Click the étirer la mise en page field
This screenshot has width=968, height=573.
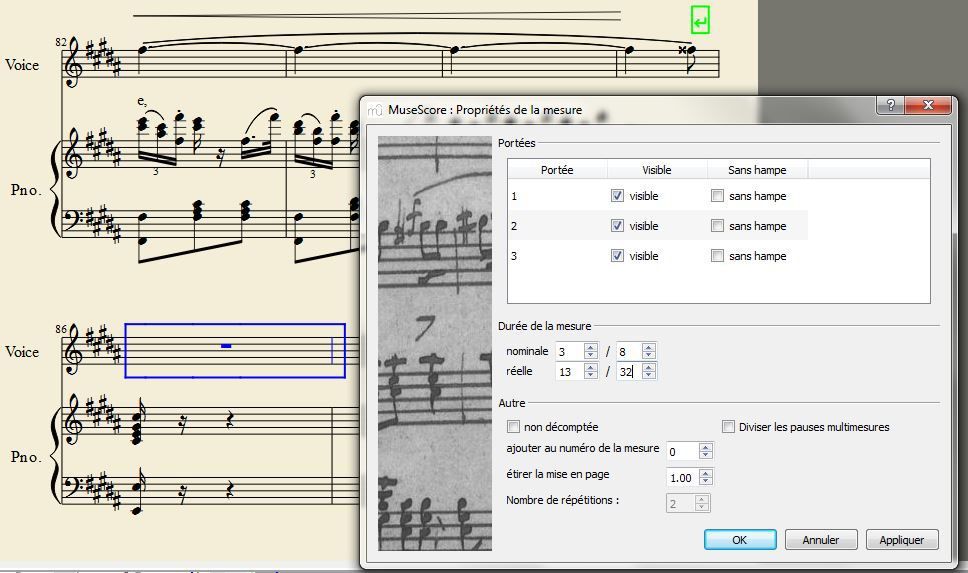click(682, 477)
